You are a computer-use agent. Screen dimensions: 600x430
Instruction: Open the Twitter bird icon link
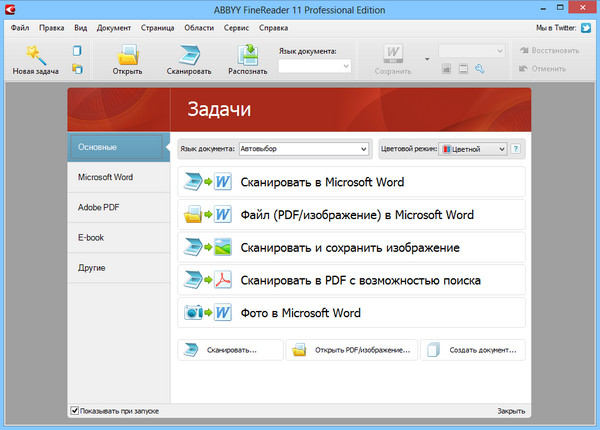(x=585, y=28)
